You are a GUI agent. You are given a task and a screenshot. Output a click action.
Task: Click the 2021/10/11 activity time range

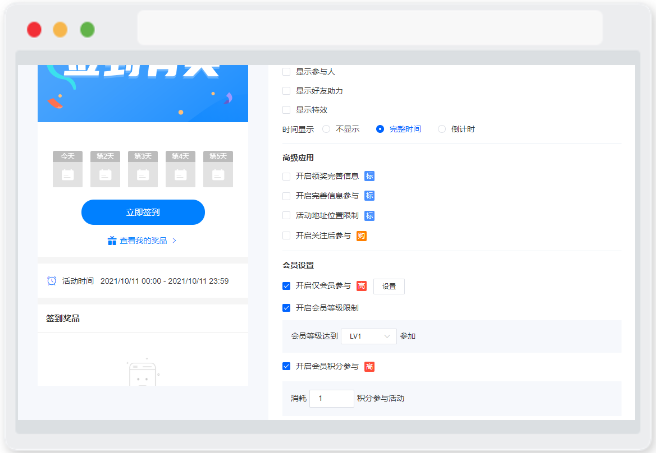164,281
